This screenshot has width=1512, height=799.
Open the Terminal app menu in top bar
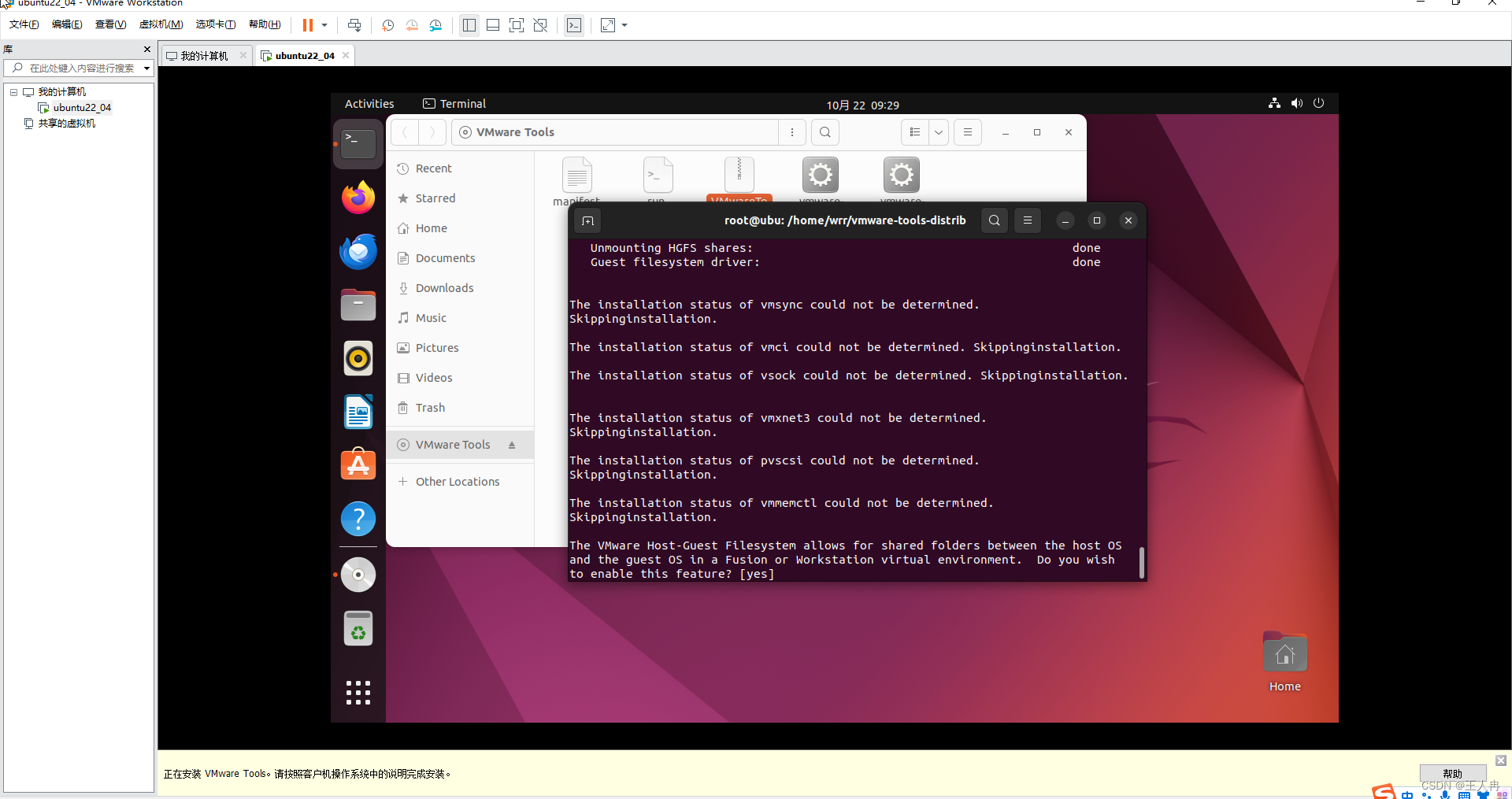pyautogui.click(x=454, y=104)
